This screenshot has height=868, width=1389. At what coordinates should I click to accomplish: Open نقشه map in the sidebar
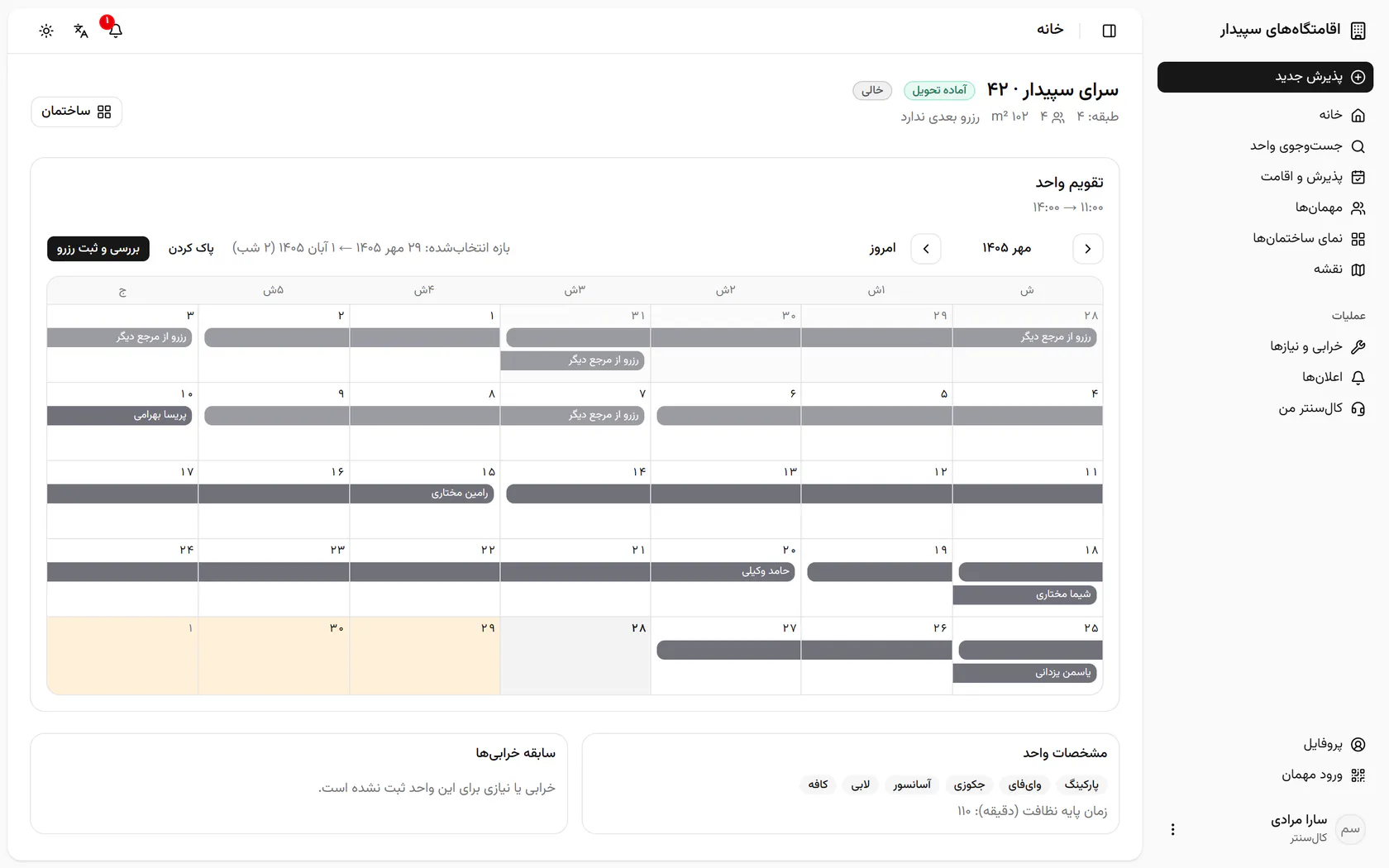pyautogui.click(x=1265, y=269)
